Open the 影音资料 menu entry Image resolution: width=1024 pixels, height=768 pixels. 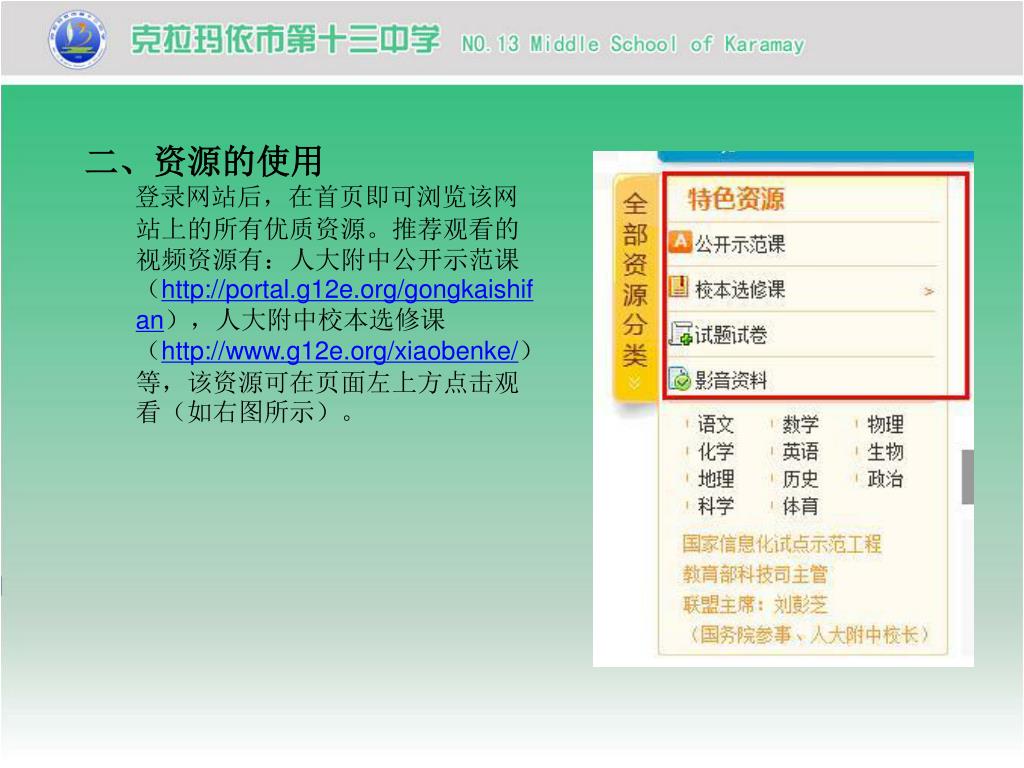click(730, 380)
